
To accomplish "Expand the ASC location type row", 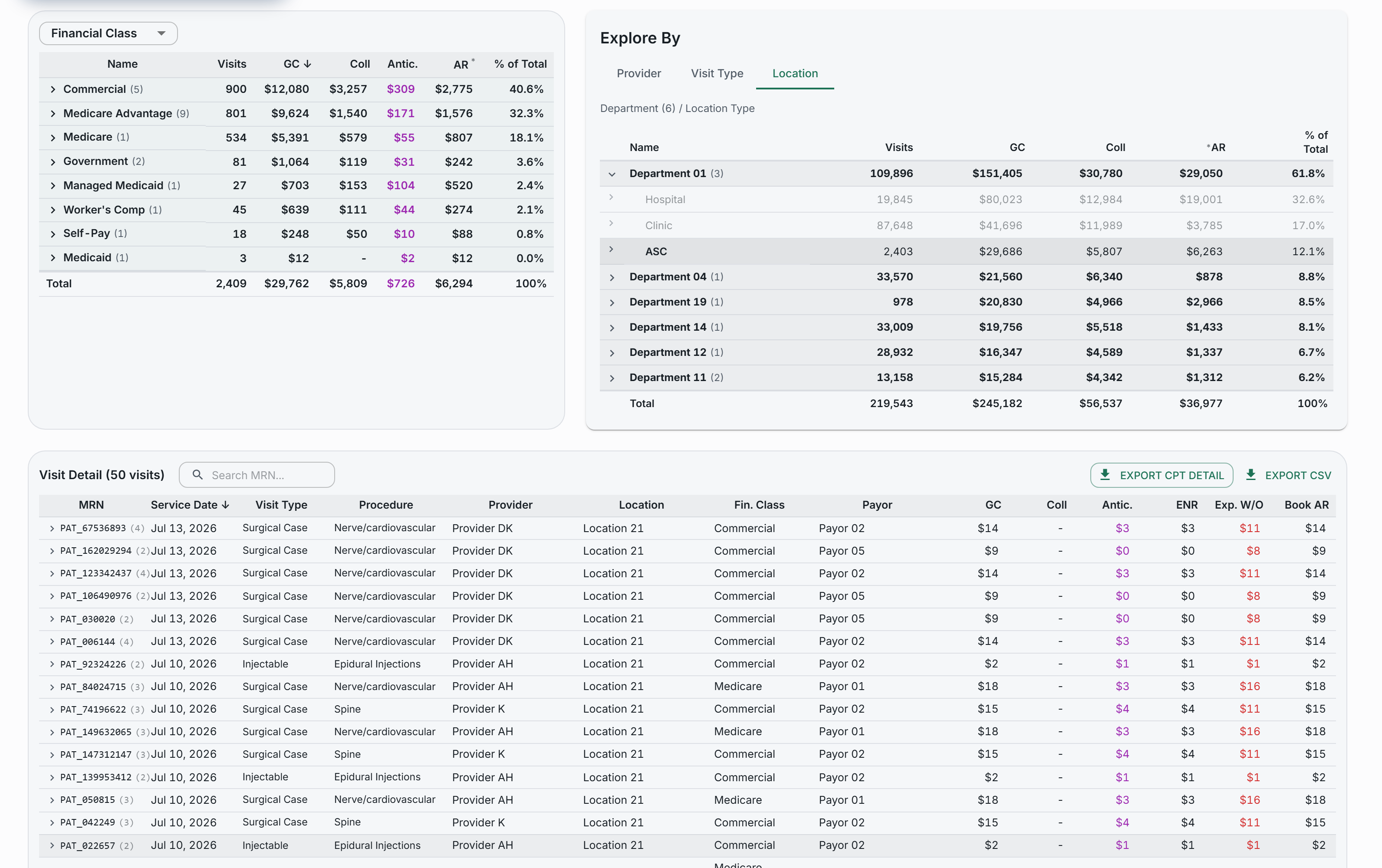I will tap(611, 249).
